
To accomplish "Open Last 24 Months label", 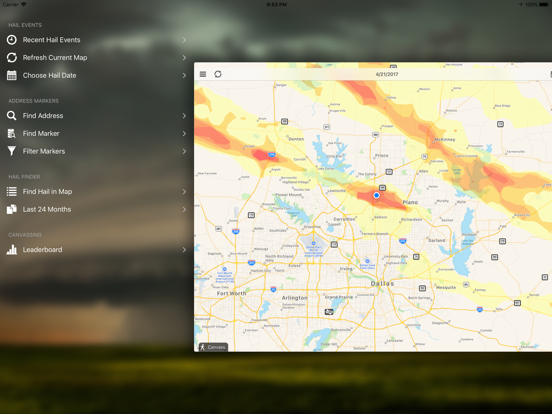I will [47, 209].
